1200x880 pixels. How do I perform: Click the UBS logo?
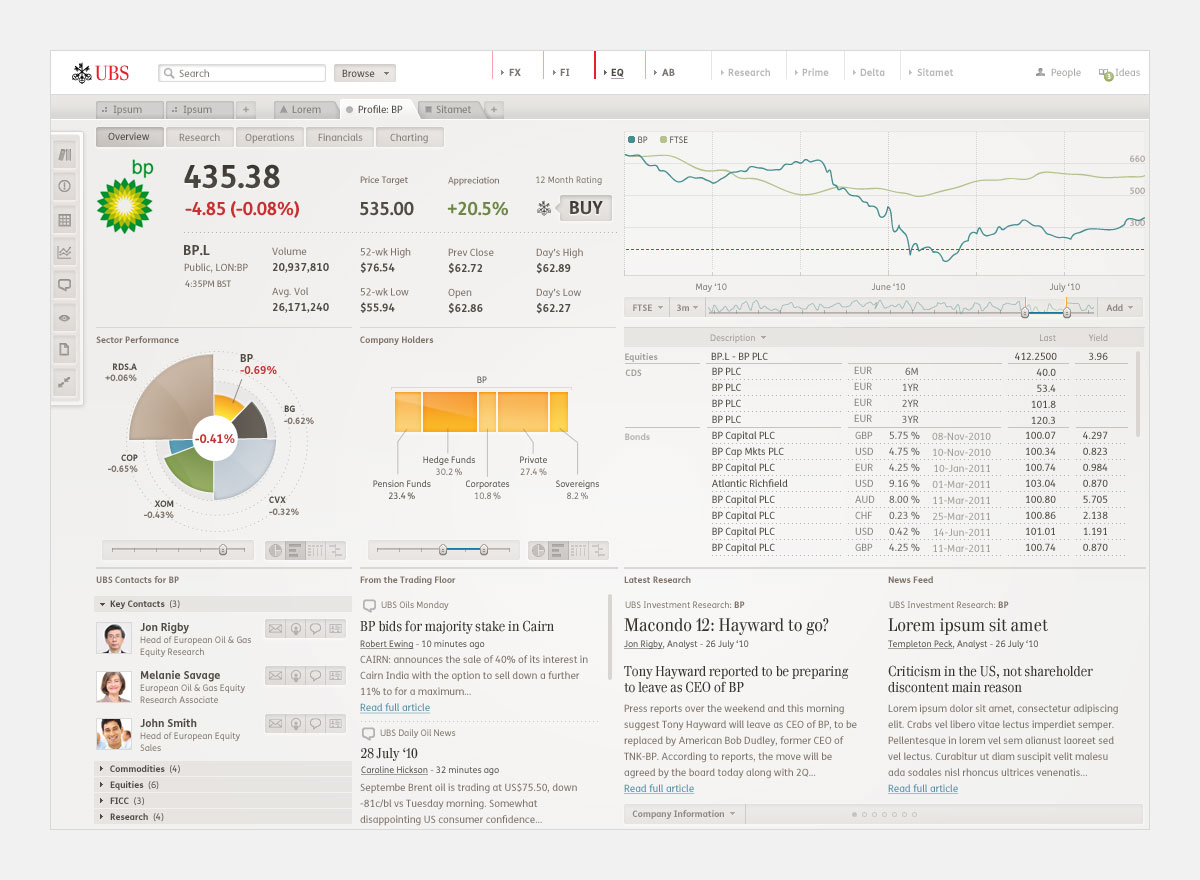101,73
